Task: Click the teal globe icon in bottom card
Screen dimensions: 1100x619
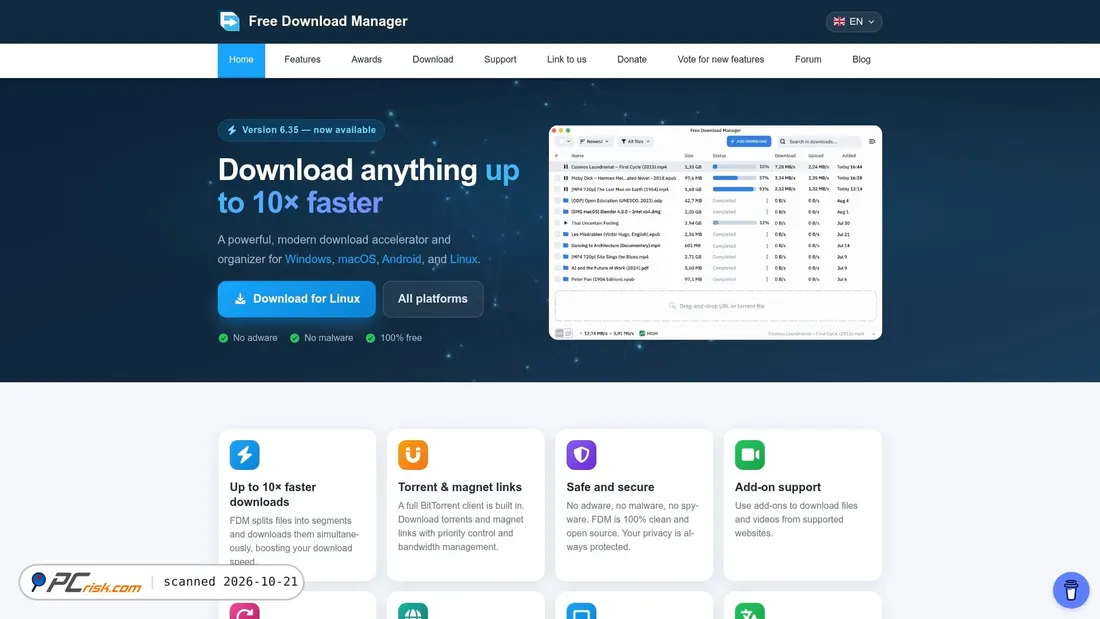Action: (412, 611)
